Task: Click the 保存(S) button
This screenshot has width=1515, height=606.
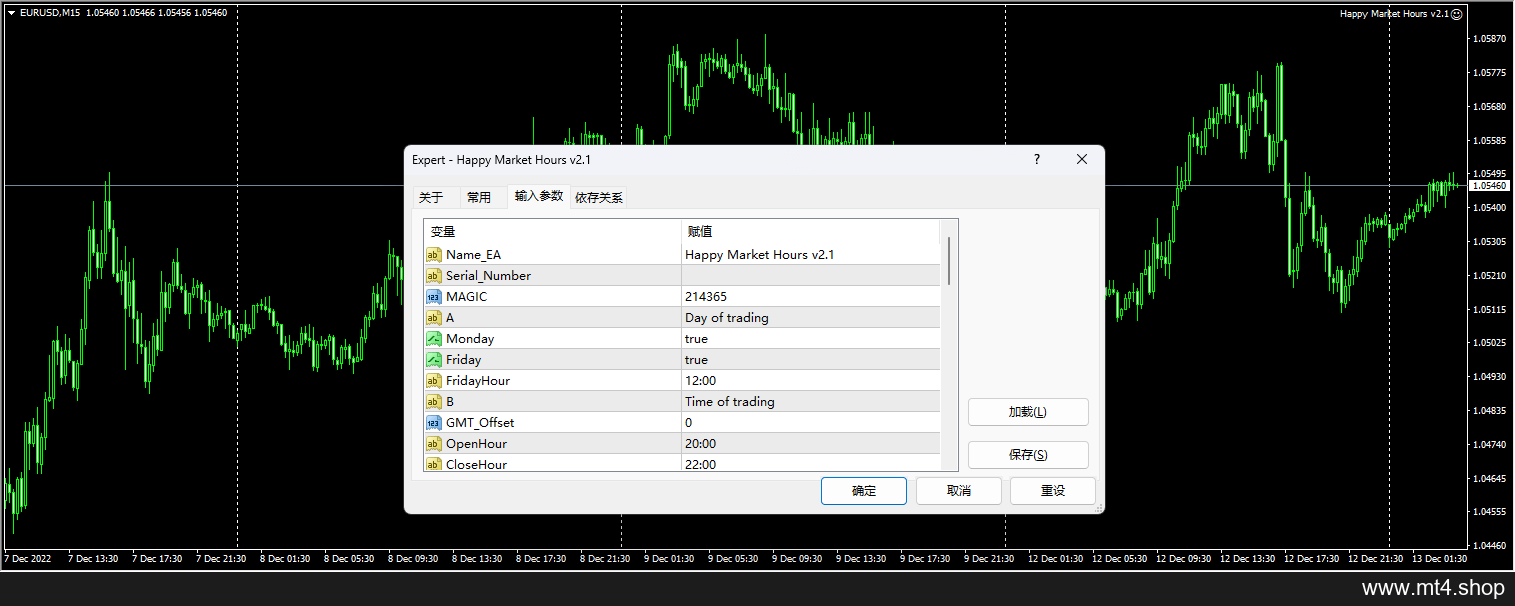Action: pos(1028,455)
